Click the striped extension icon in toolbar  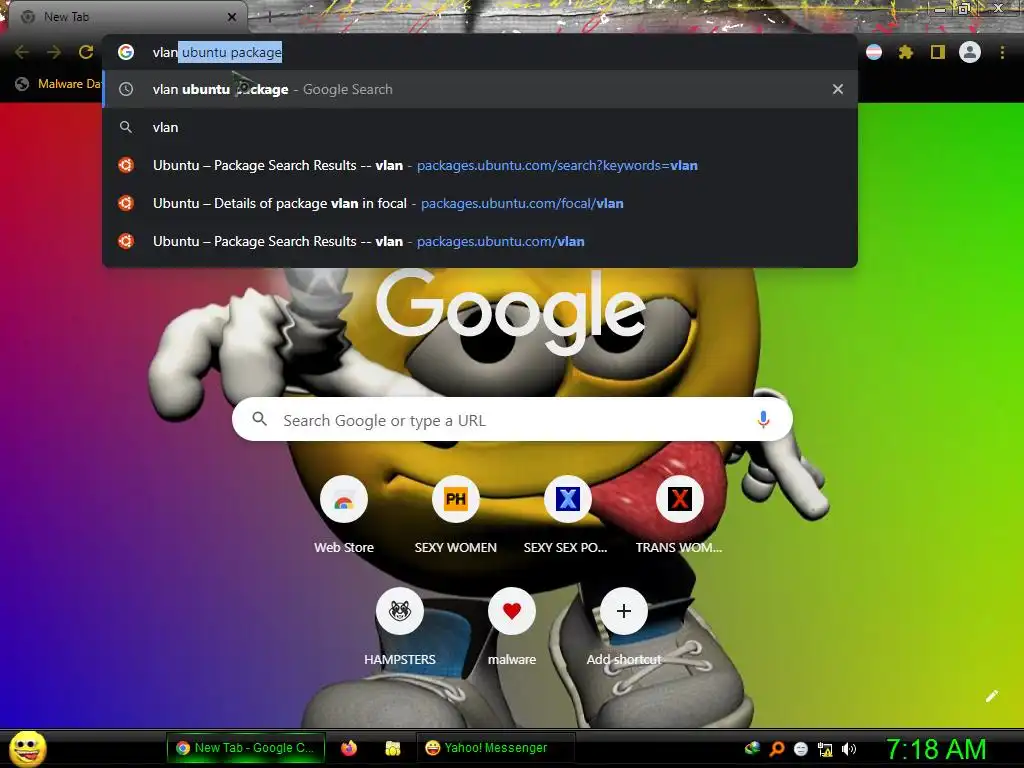click(874, 52)
